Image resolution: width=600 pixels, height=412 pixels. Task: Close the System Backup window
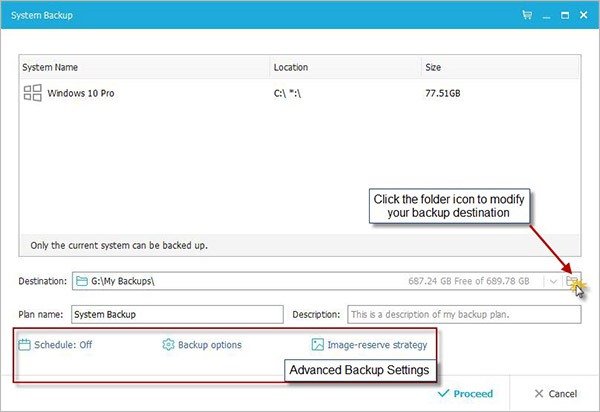pyautogui.click(x=584, y=15)
